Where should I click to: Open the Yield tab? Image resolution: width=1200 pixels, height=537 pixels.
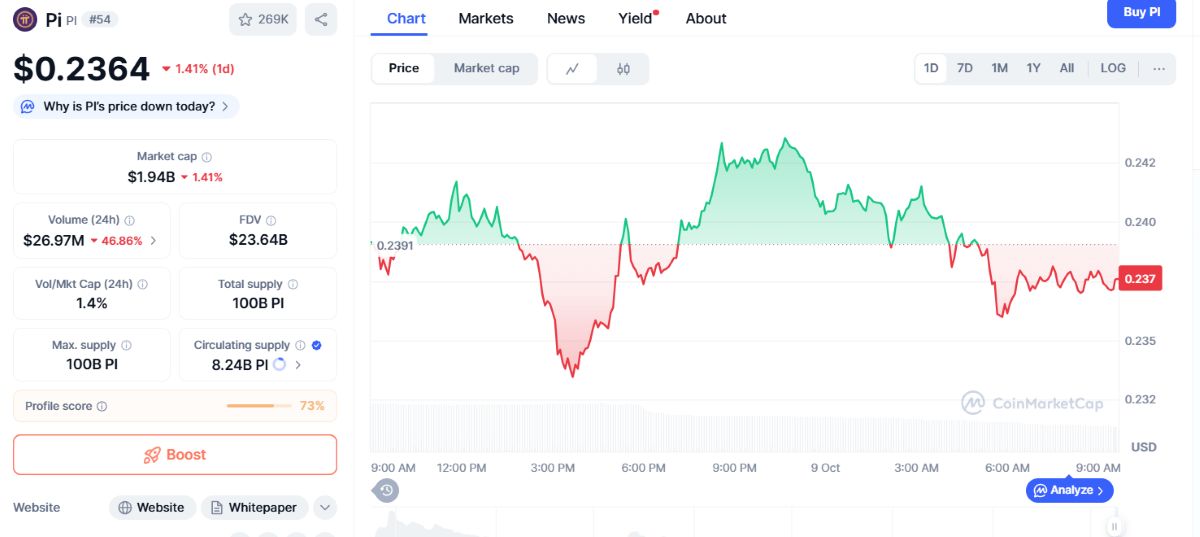[x=635, y=18]
